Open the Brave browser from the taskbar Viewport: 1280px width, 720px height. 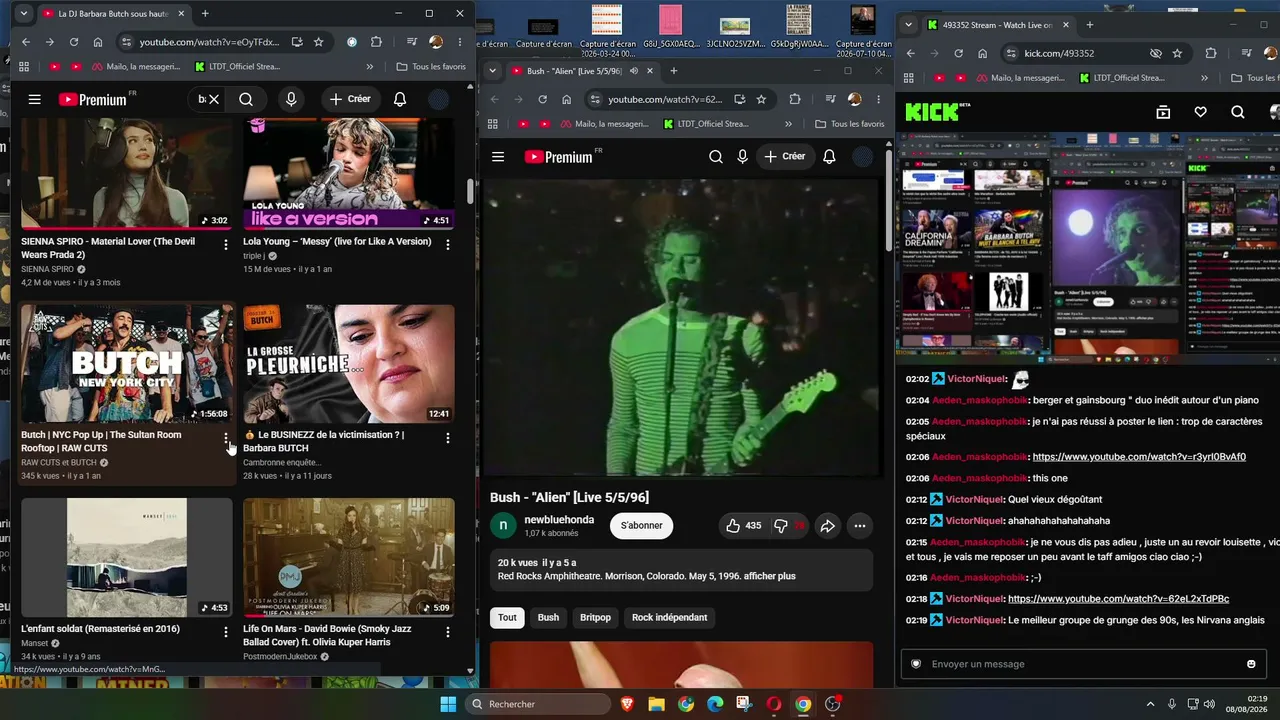pyautogui.click(x=627, y=704)
